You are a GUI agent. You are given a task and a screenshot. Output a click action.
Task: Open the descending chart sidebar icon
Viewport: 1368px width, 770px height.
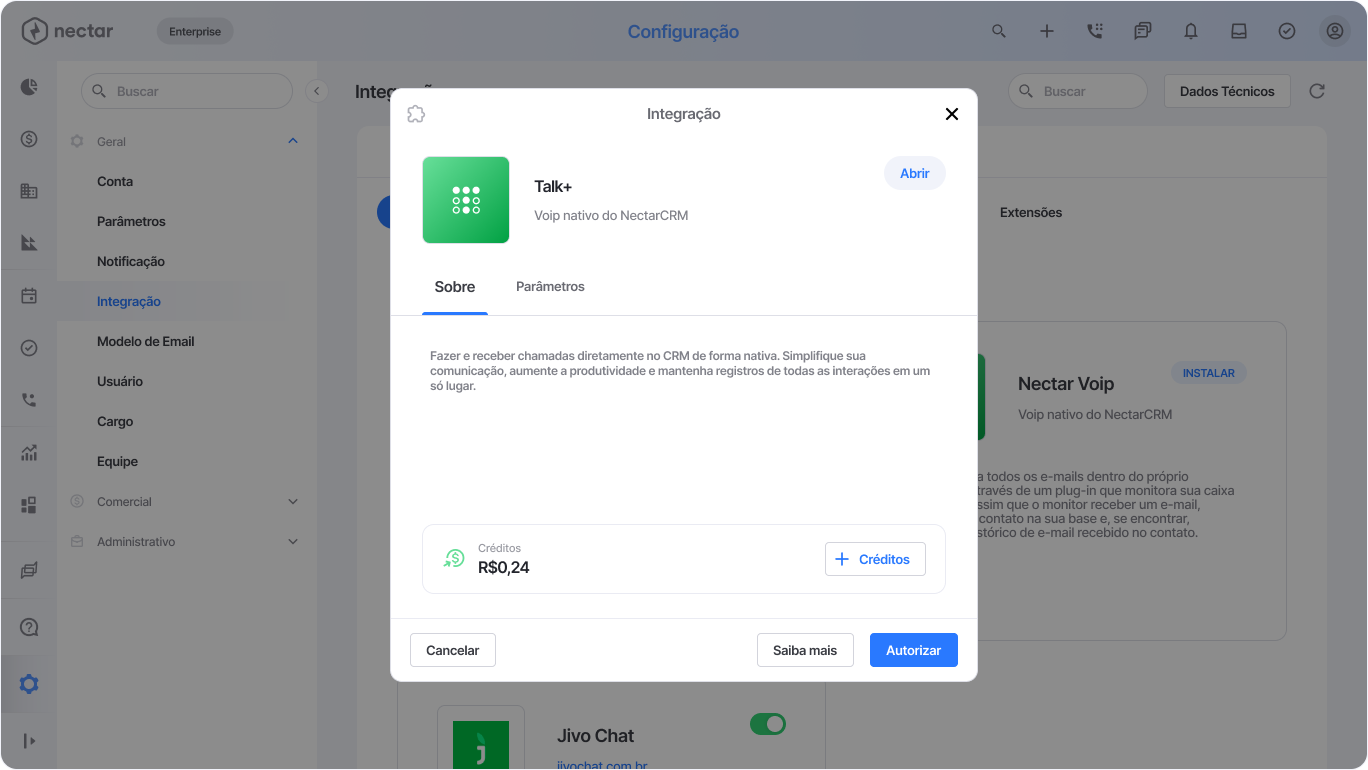pos(29,243)
